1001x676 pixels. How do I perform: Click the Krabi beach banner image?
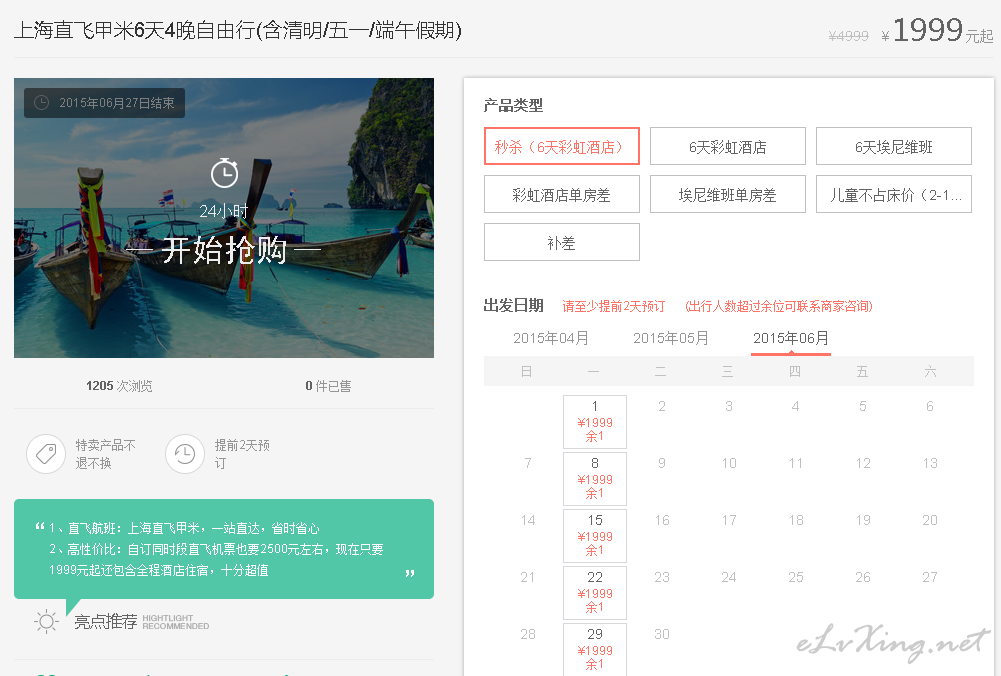(224, 218)
